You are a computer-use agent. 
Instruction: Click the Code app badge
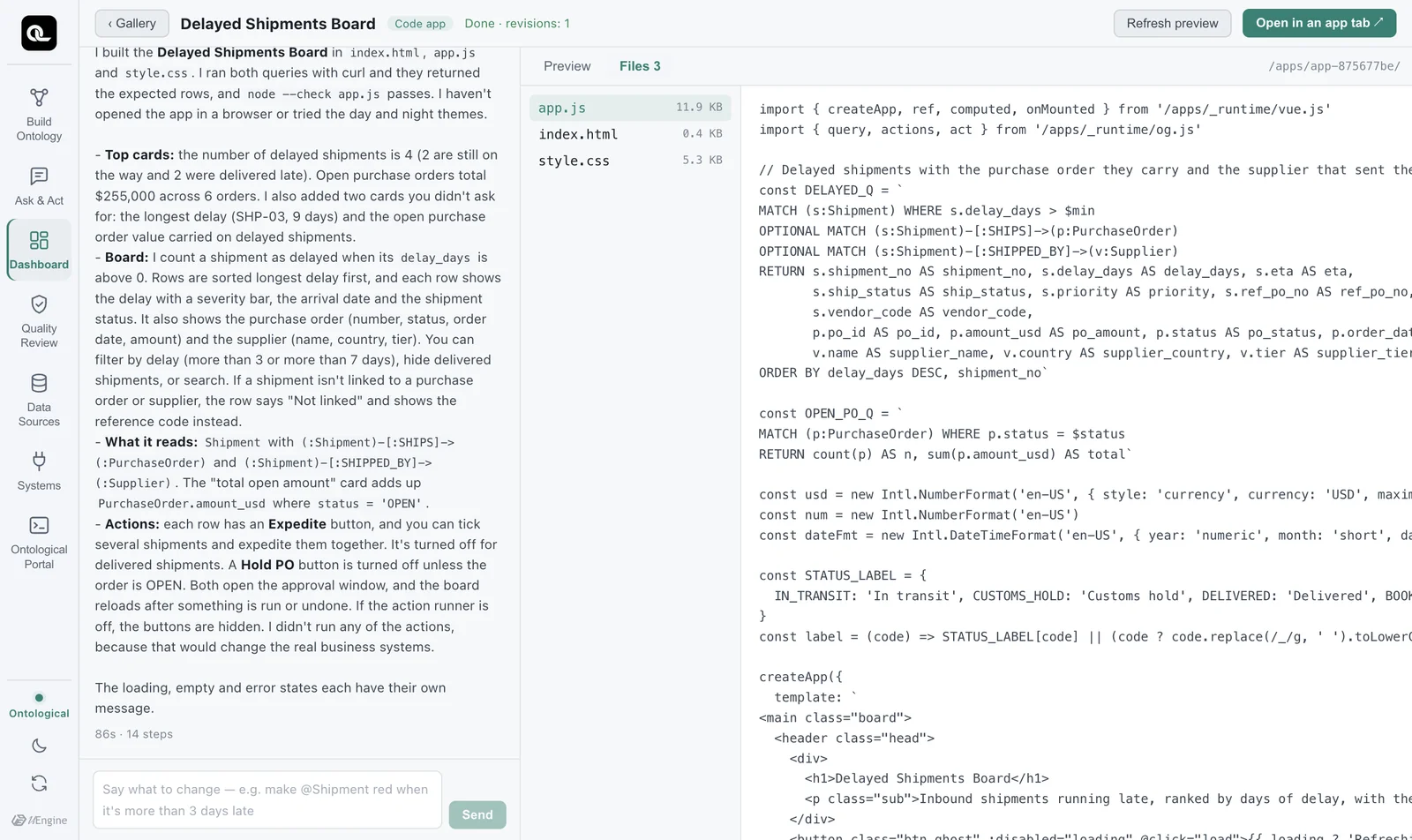coord(420,24)
